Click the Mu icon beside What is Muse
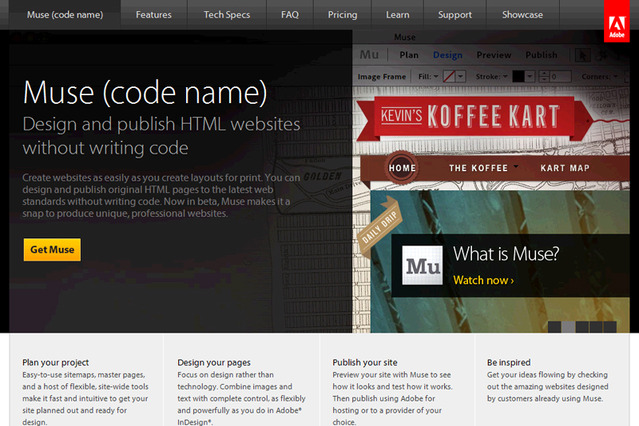 pyautogui.click(x=422, y=265)
